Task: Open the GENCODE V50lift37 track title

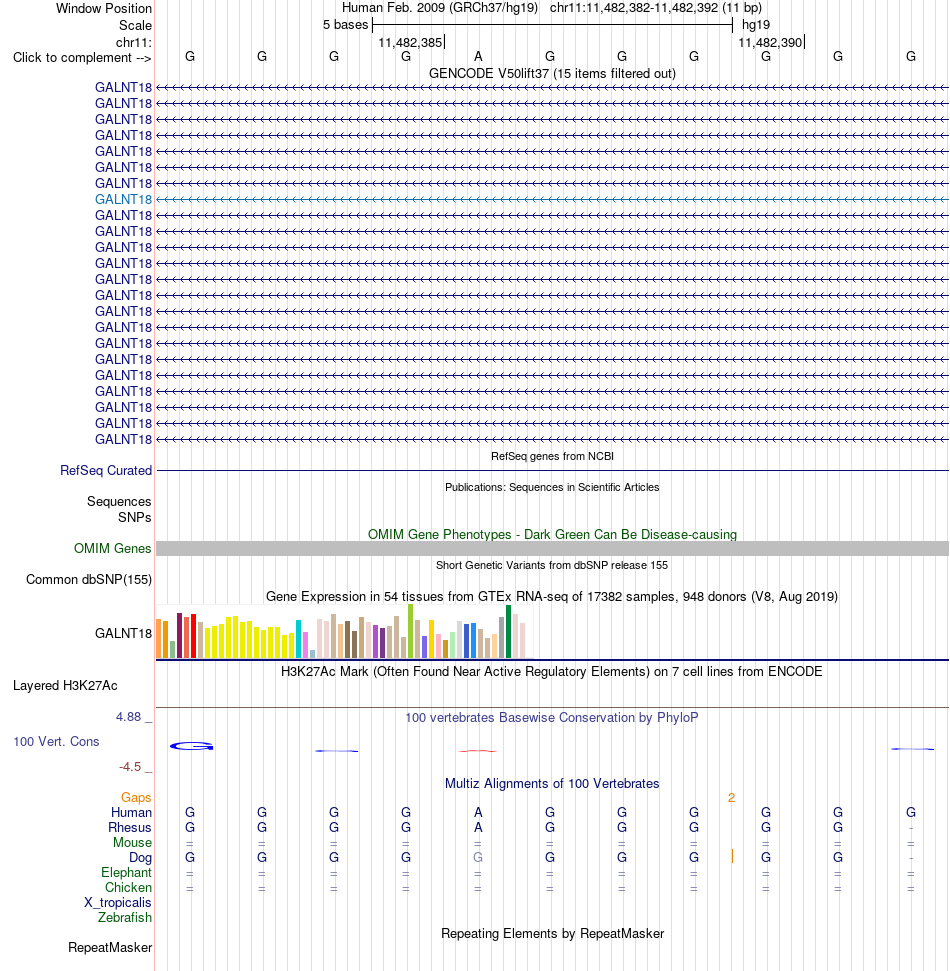Action: [552, 73]
